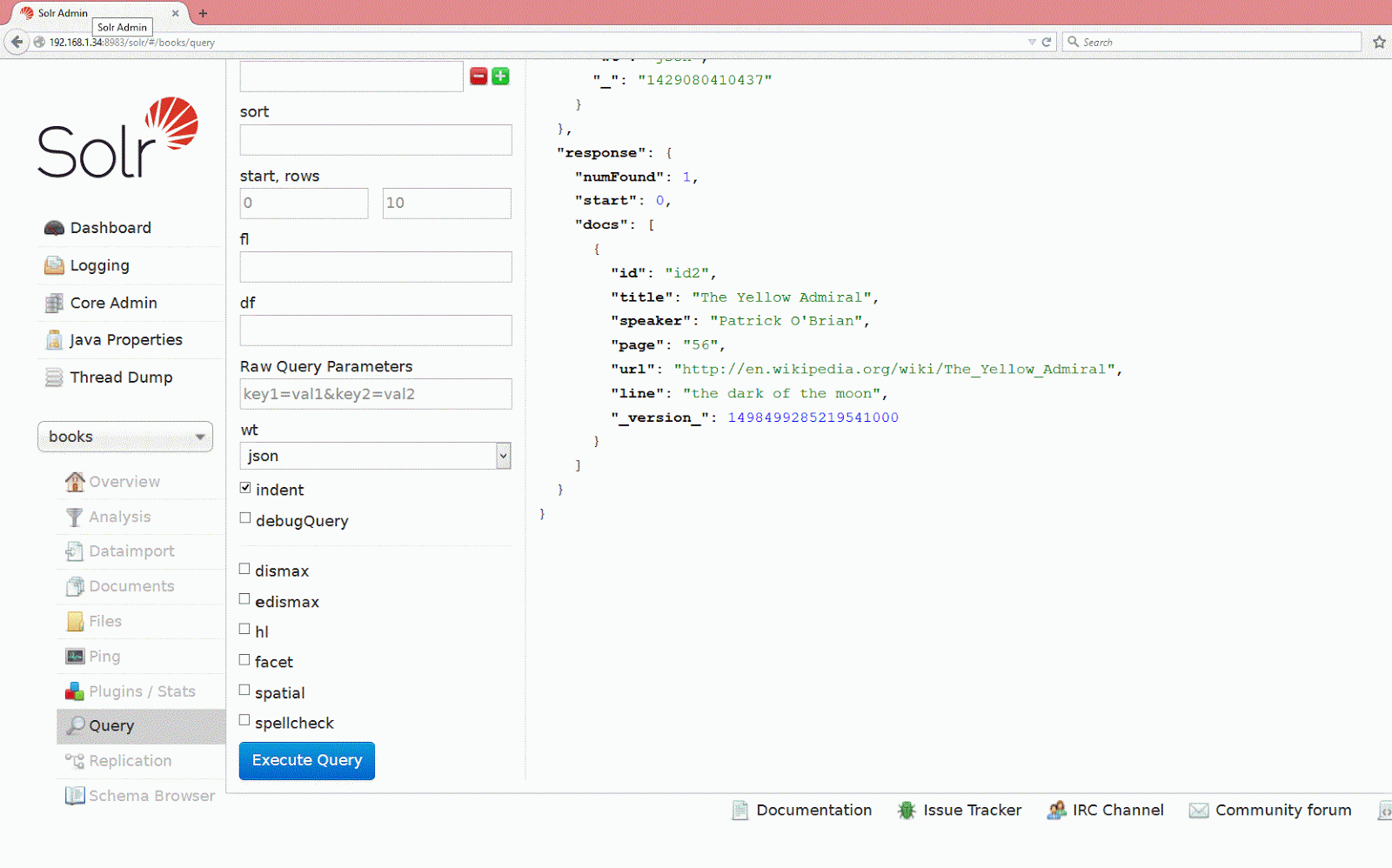Focus the rows field showing 10

(x=447, y=204)
